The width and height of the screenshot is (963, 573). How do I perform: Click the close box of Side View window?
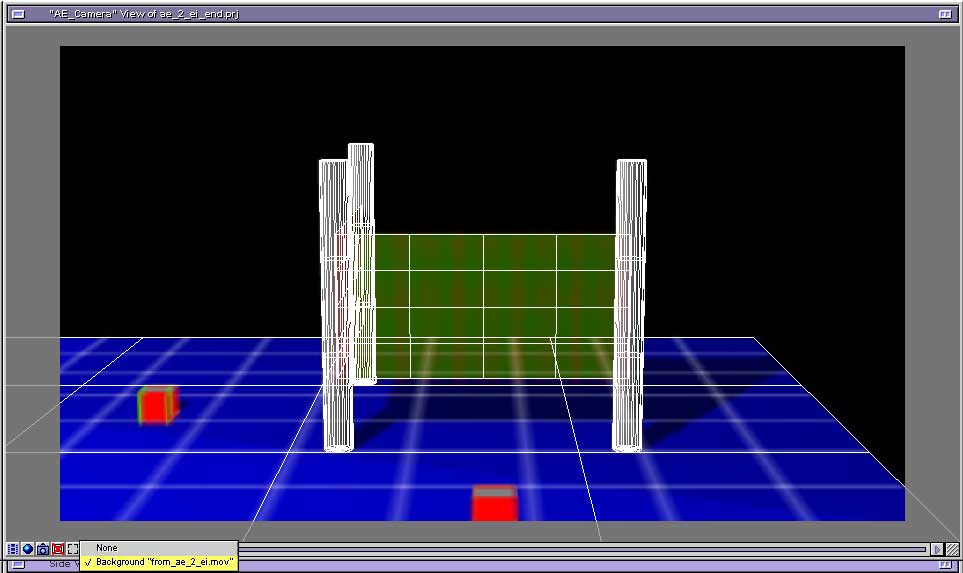click(x=18, y=566)
